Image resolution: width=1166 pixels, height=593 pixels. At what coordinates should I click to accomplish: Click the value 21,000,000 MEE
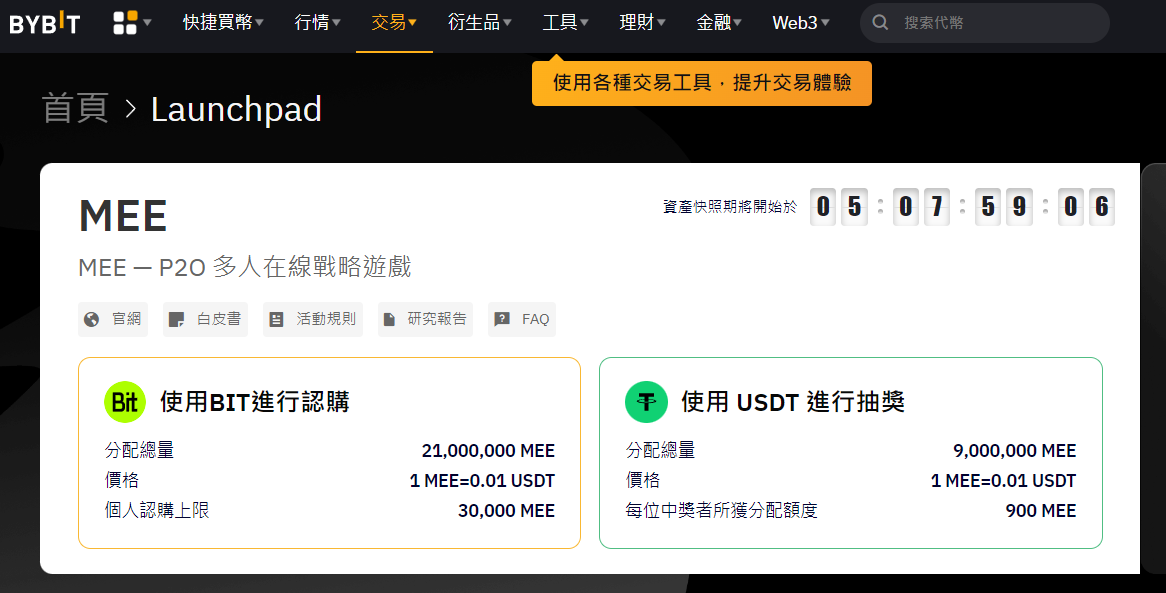point(488,451)
